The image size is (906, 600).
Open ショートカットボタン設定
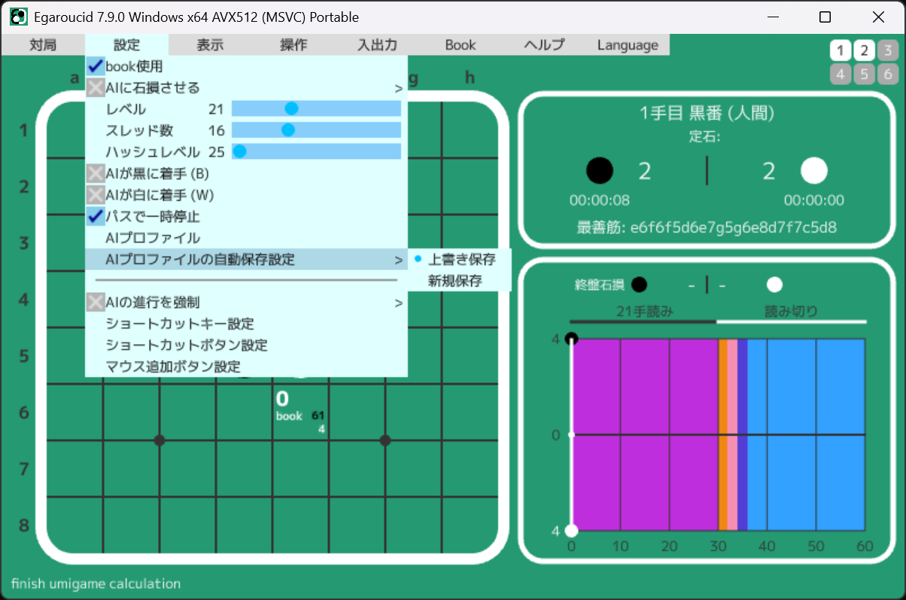tap(246, 345)
